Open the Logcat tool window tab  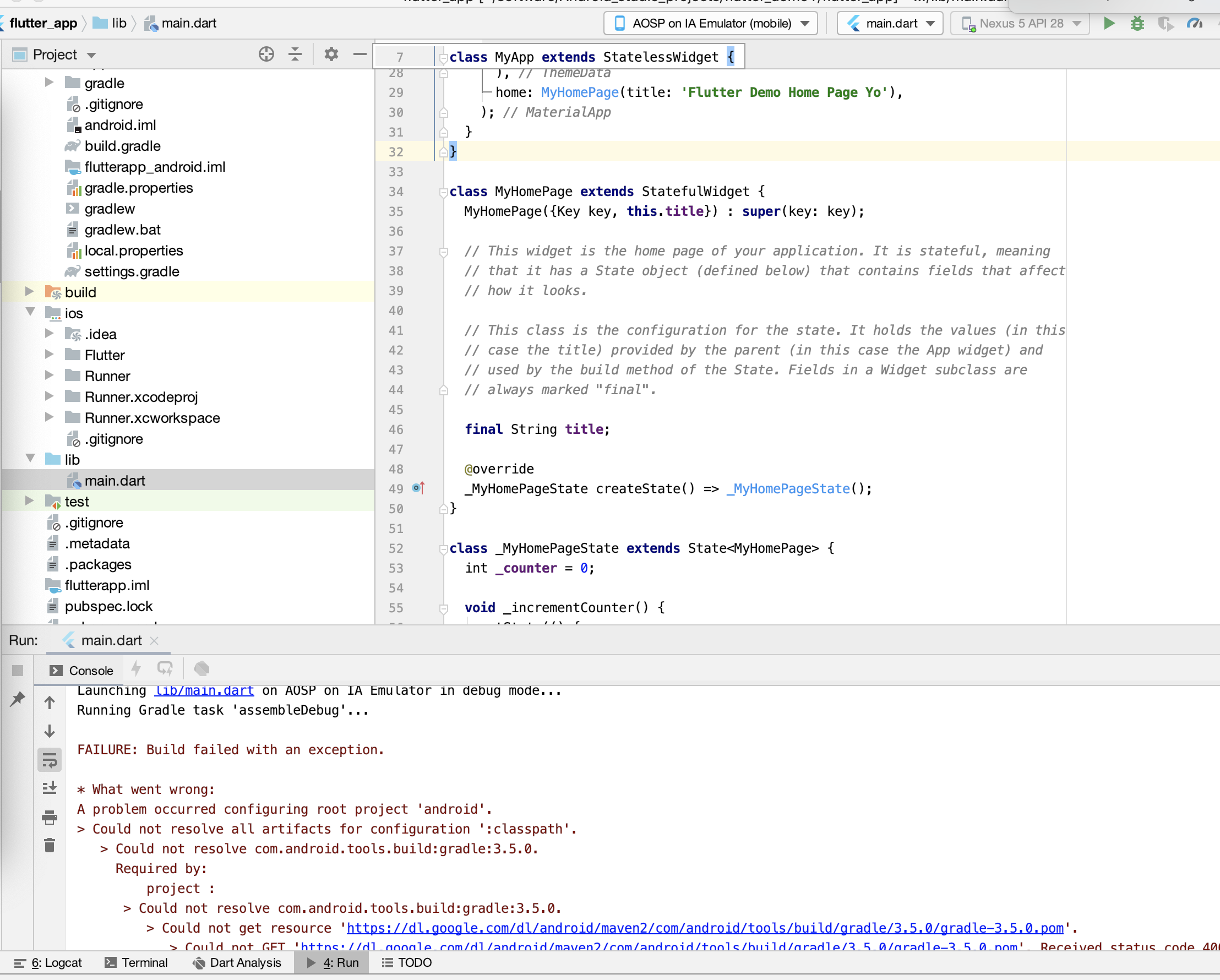[48, 963]
